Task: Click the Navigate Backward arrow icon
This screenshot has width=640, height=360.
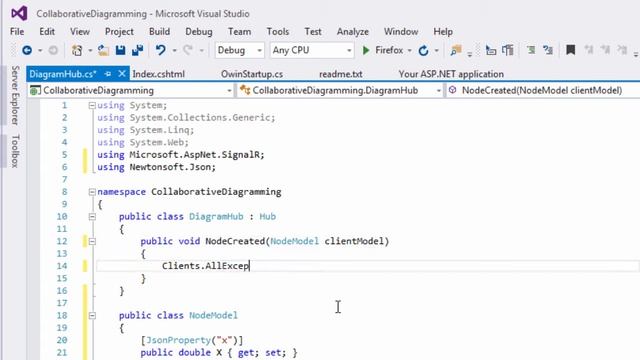Action: pos(27,51)
